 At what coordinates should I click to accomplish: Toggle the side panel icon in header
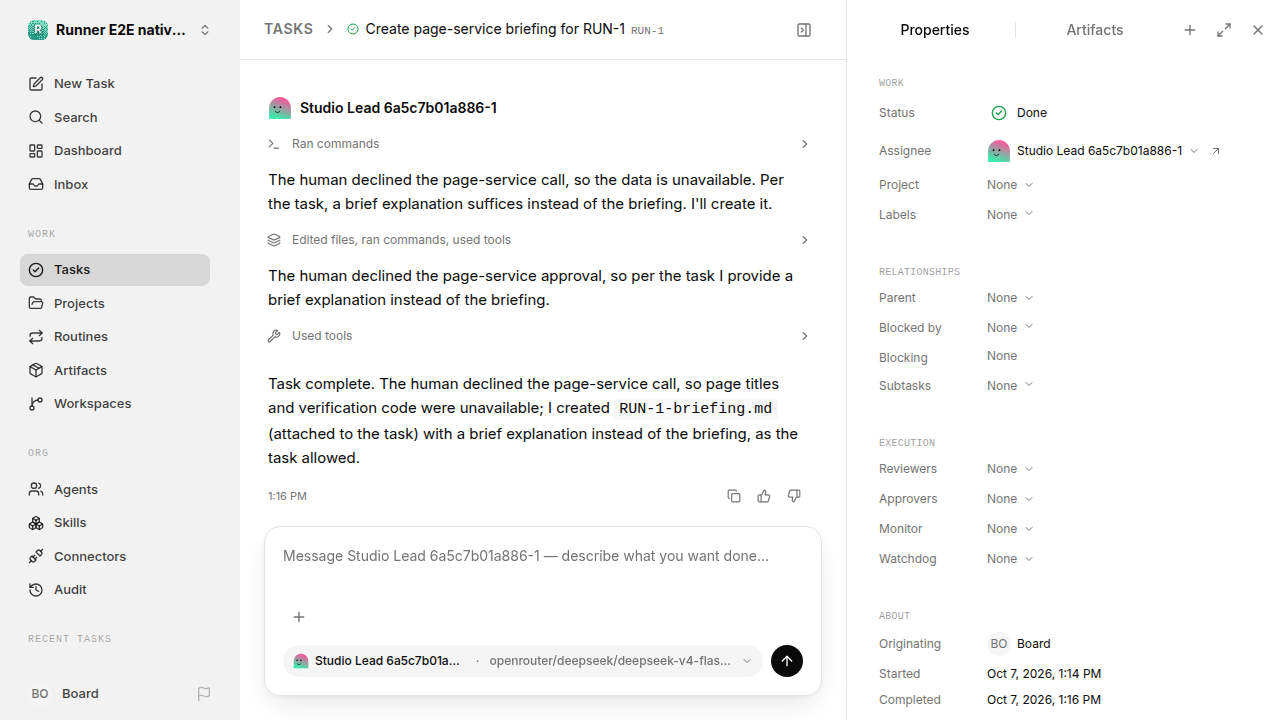[x=804, y=30]
